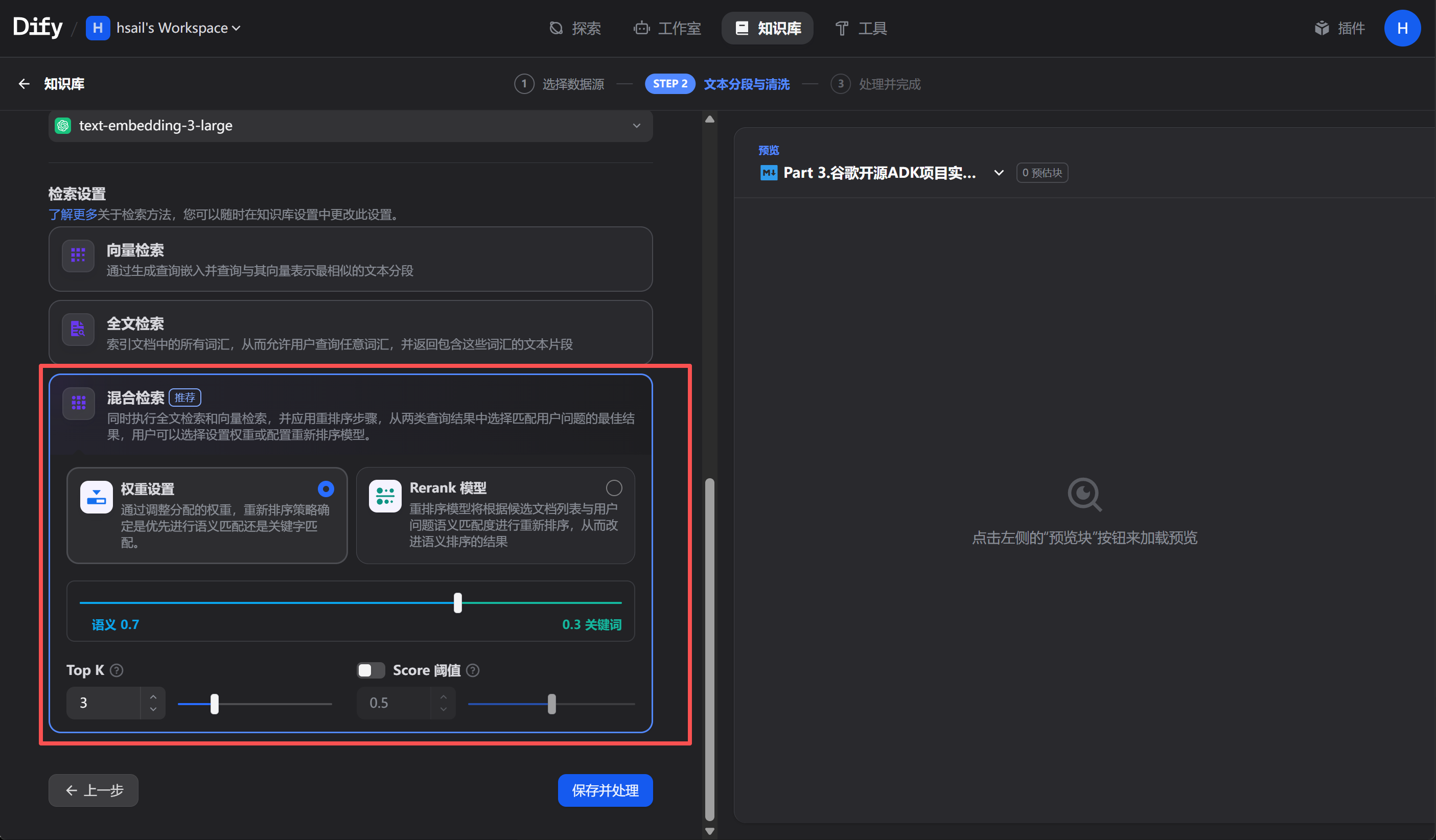Click the user profile avatar H
Image resolution: width=1436 pixels, height=840 pixels.
pos(1402,28)
